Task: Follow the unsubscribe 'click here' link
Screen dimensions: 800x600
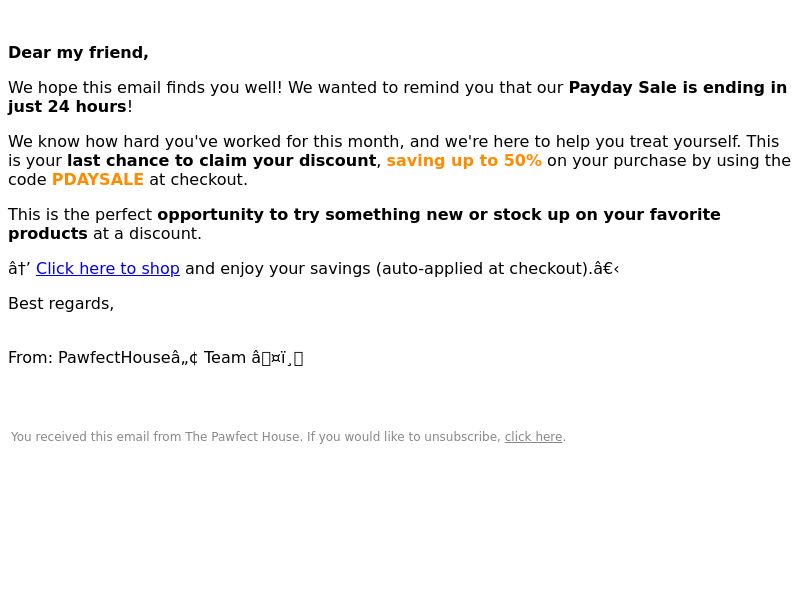Action: click(533, 437)
